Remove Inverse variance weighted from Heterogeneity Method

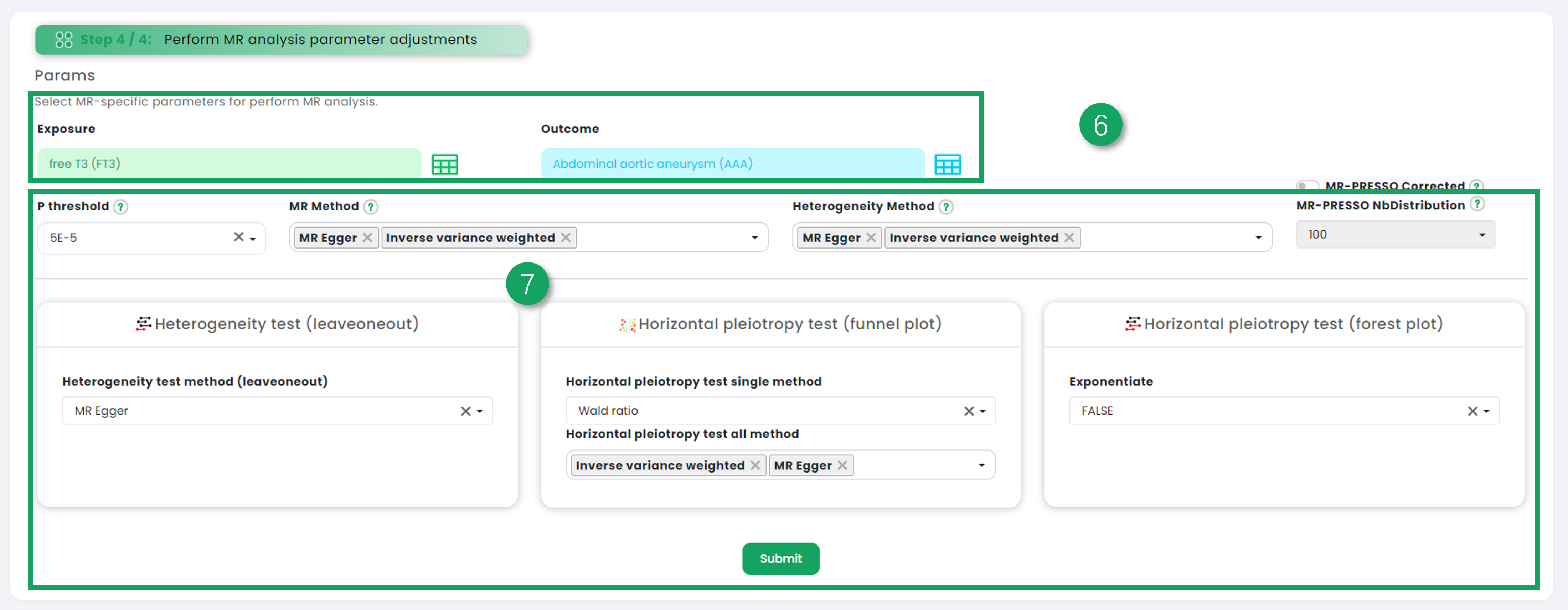click(1069, 237)
